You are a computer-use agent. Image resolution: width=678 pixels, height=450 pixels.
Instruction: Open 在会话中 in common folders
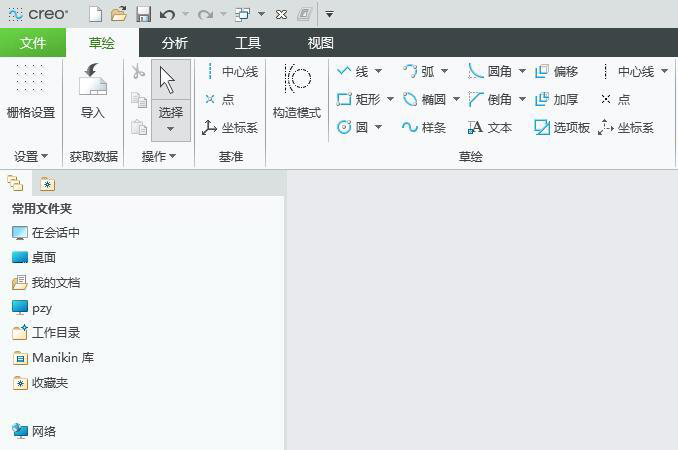tap(46, 233)
